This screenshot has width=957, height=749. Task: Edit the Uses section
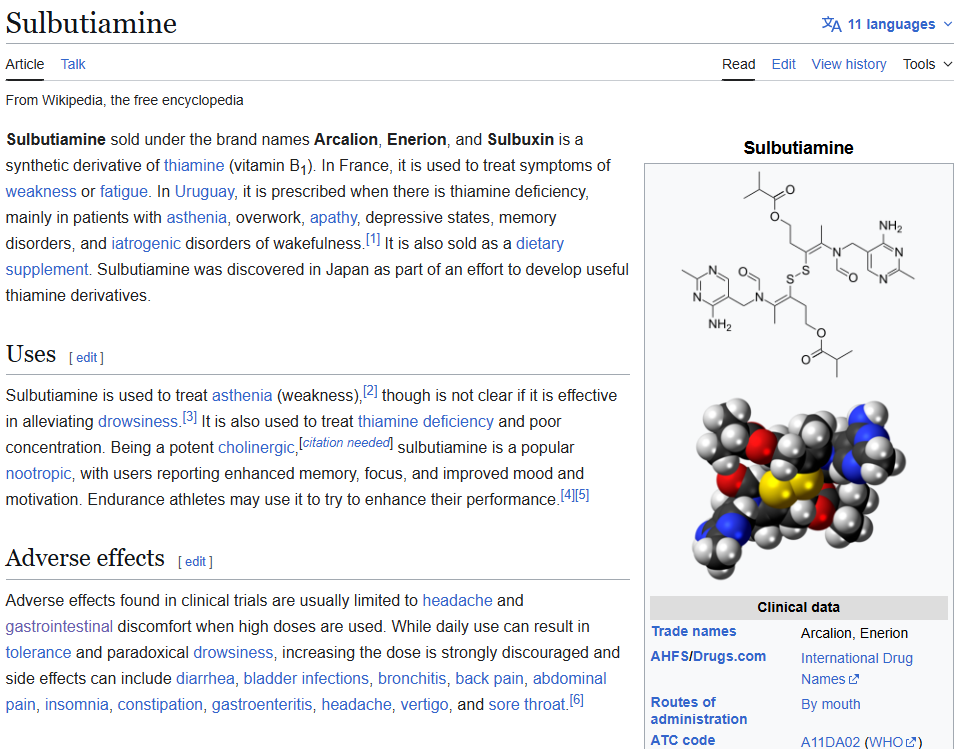[x=86, y=358]
